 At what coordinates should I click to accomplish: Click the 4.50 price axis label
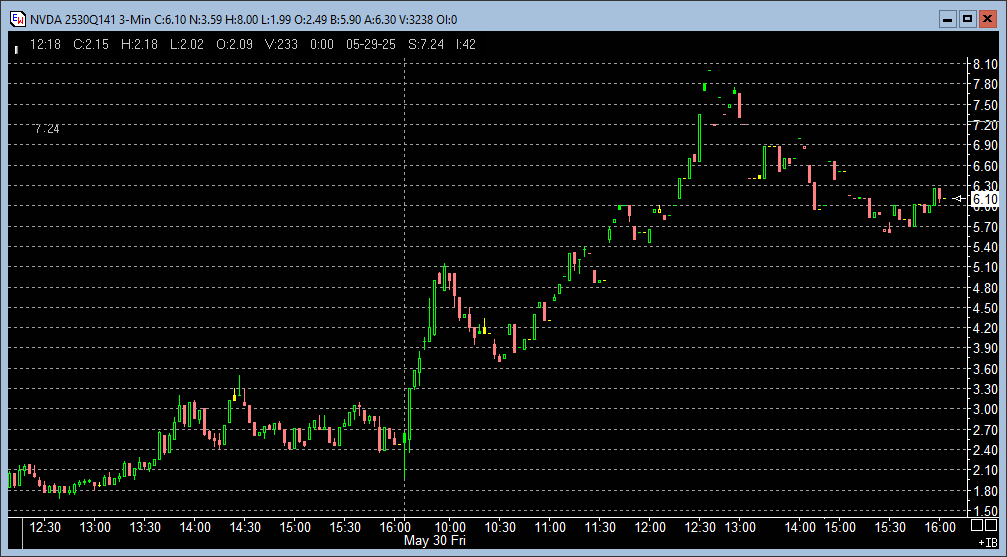pyautogui.click(x=985, y=308)
